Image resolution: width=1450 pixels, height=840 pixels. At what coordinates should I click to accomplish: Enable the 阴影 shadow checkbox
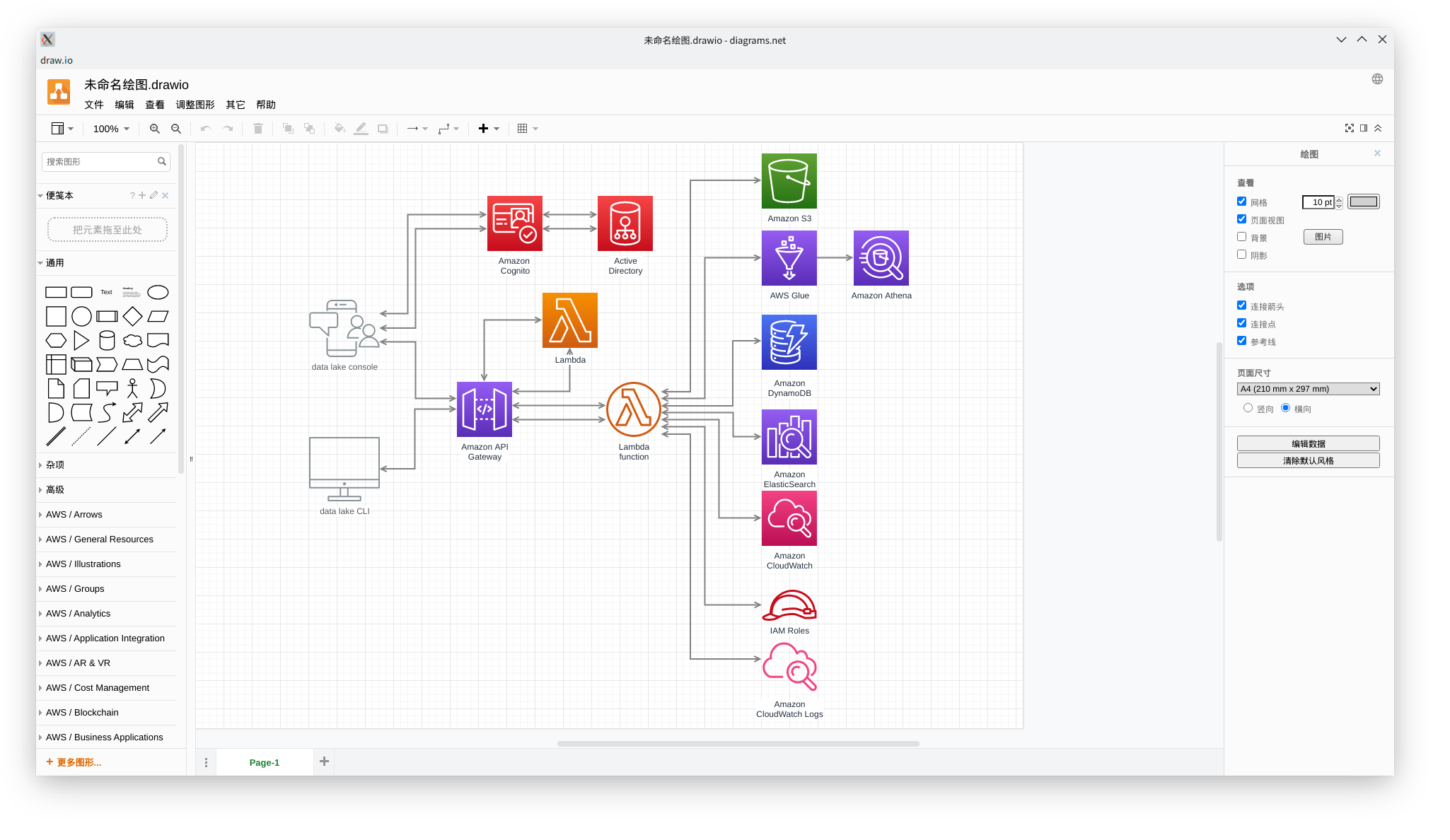[x=1241, y=255]
